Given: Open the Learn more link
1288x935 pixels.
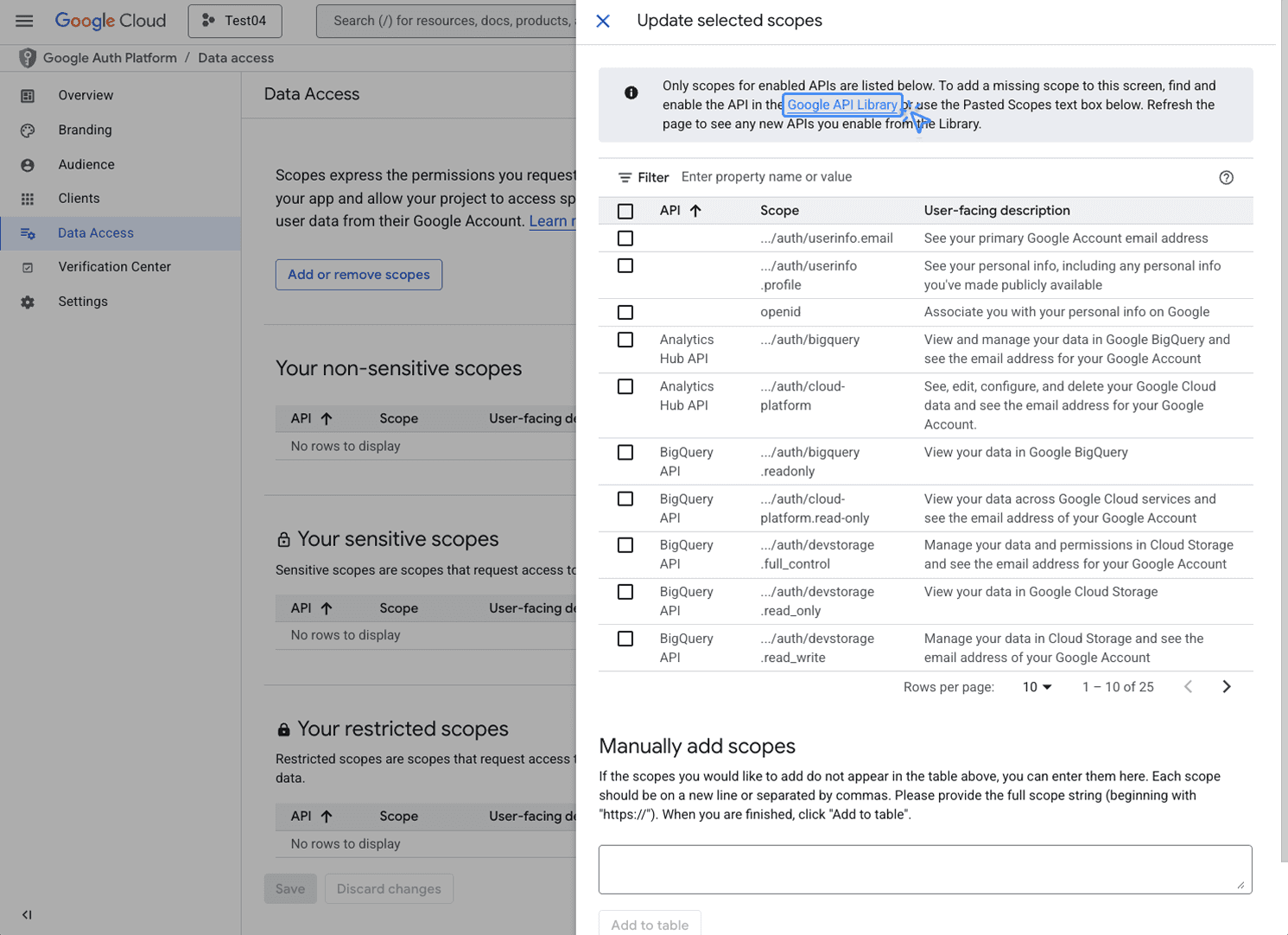Looking at the screenshot, I should 553,221.
